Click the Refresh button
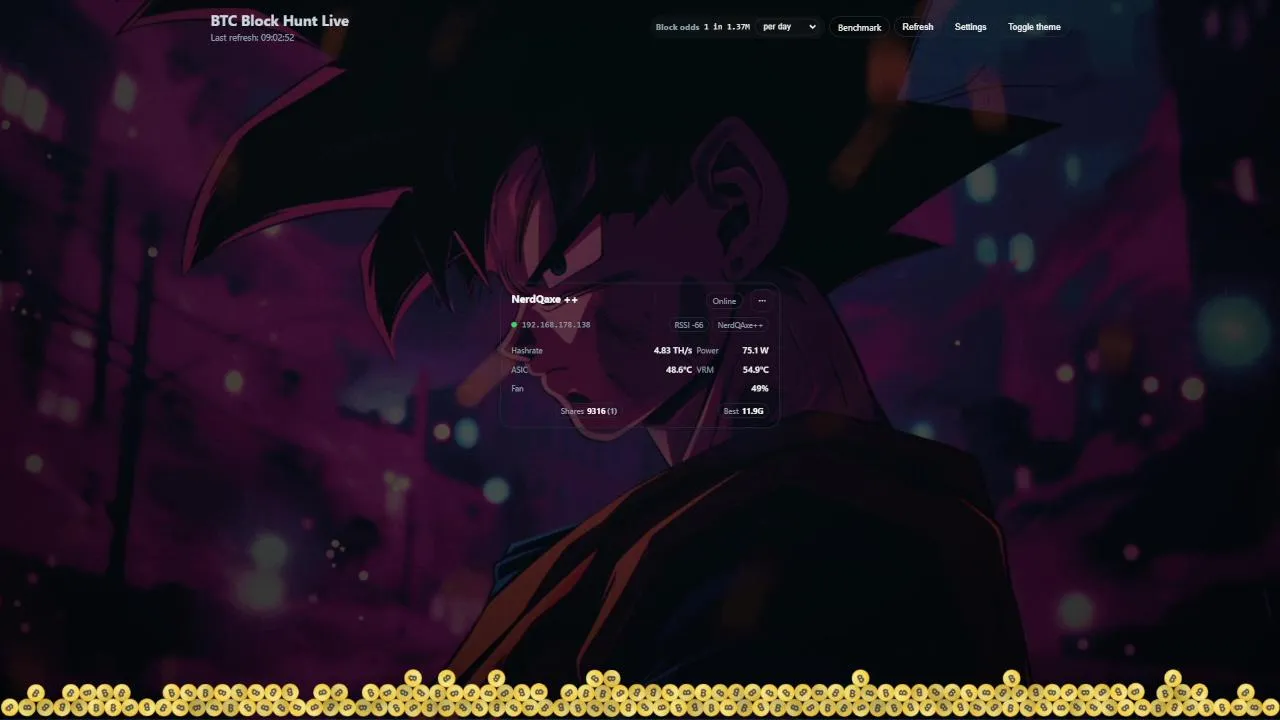 [x=917, y=27]
